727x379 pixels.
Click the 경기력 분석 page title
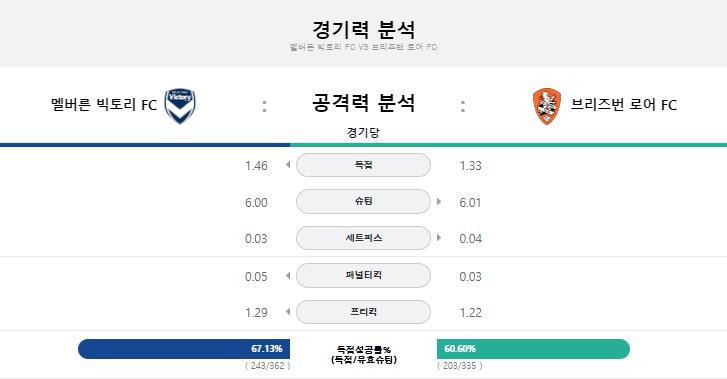coord(363,30)
